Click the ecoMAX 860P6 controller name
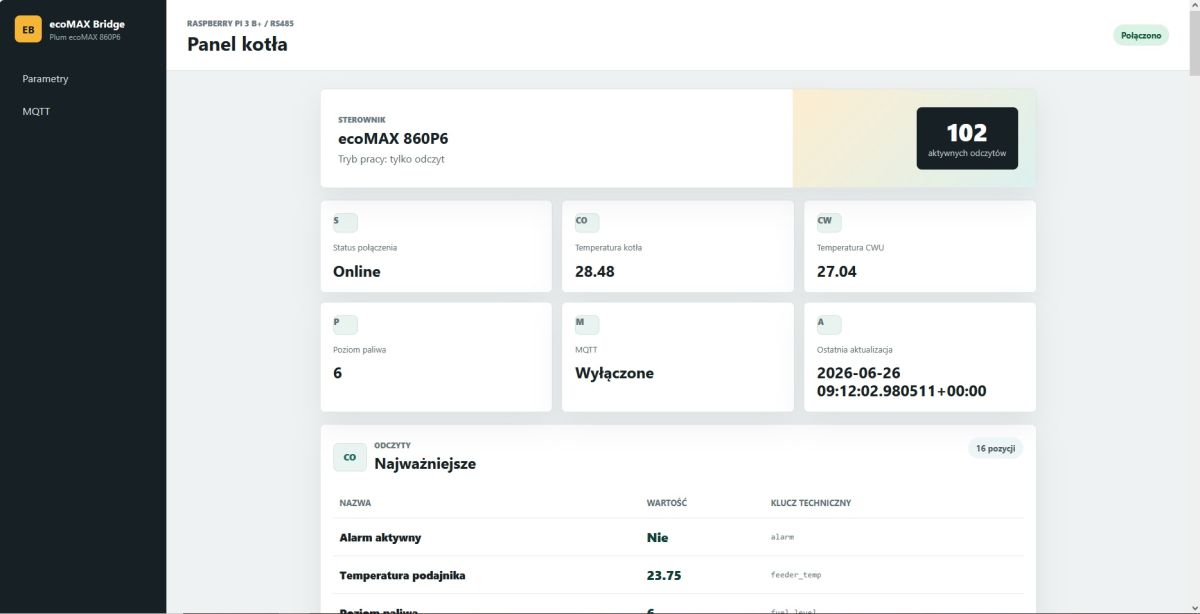1200x614 pixels. (393, 139)
